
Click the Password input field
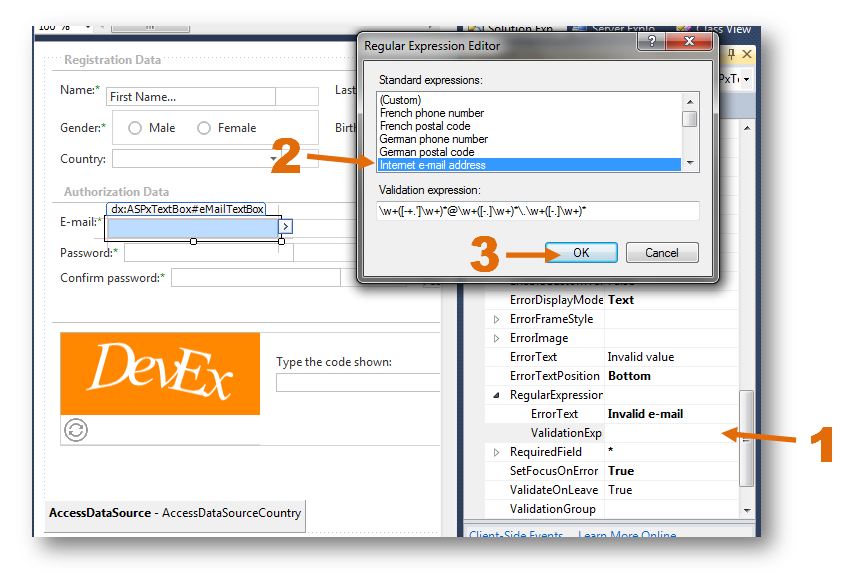pyautogui.click(x=209, y=253)
